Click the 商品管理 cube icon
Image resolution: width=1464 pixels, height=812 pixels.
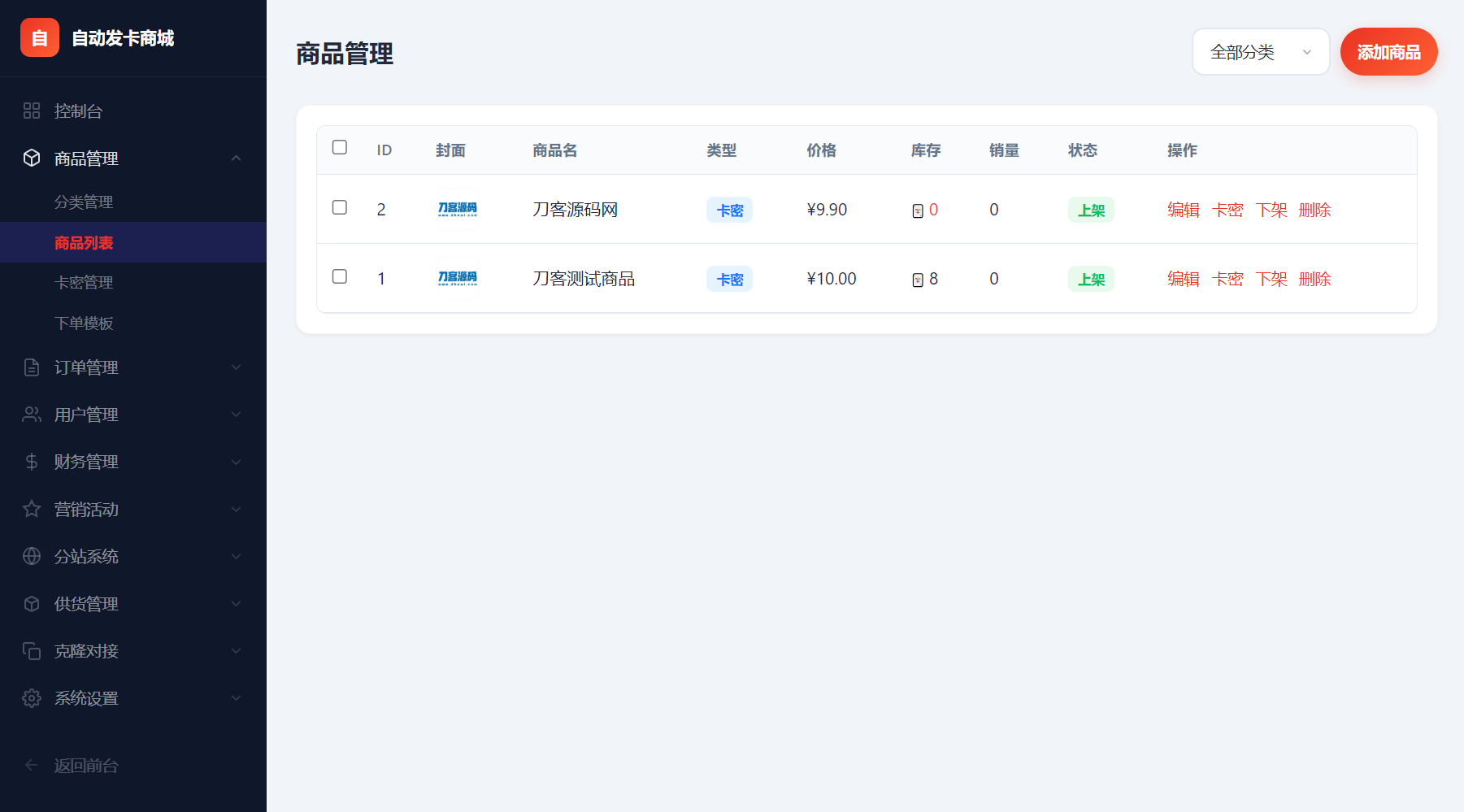(x=32, y=158)
